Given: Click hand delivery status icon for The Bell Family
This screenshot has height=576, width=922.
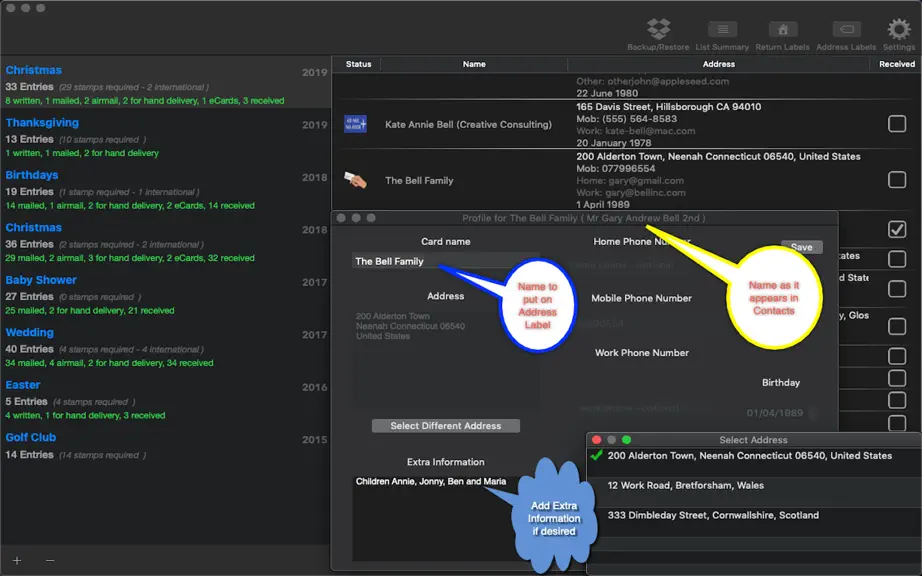Looking at the screenshot, I should tap(355, 180).
